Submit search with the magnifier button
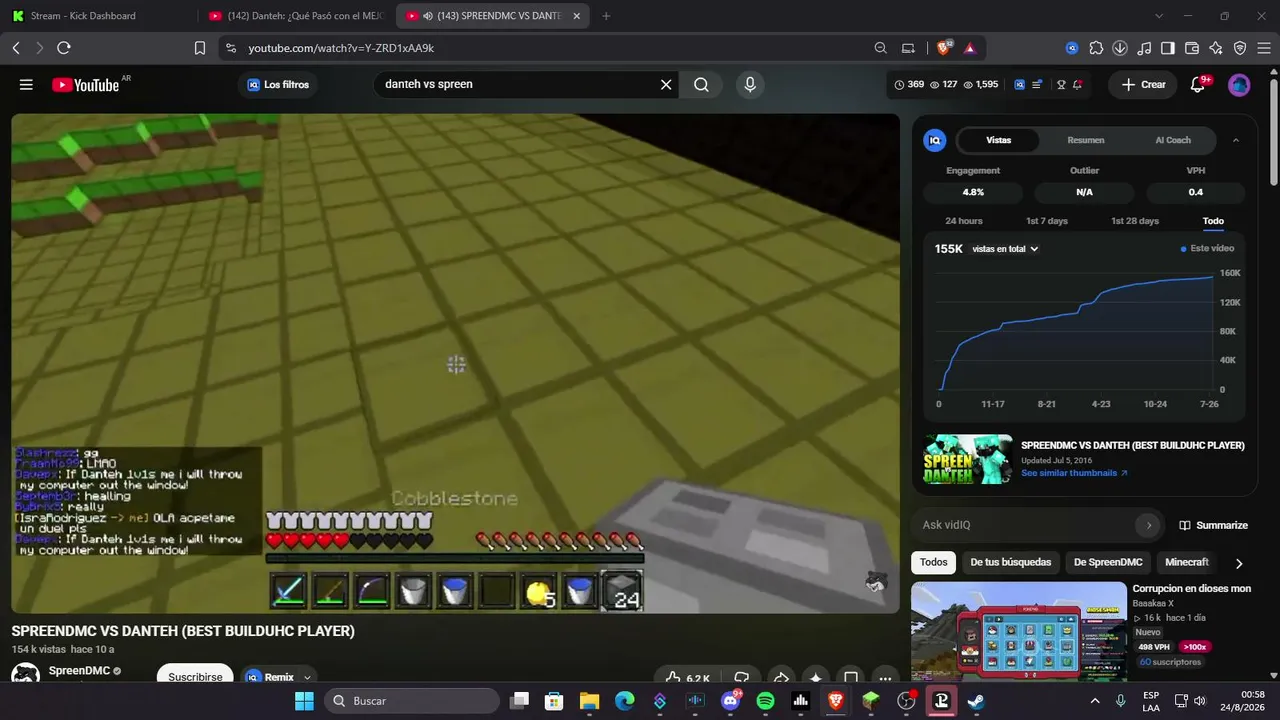The height and width of the screenshot is (720, 1280). (x=701, y=85)
